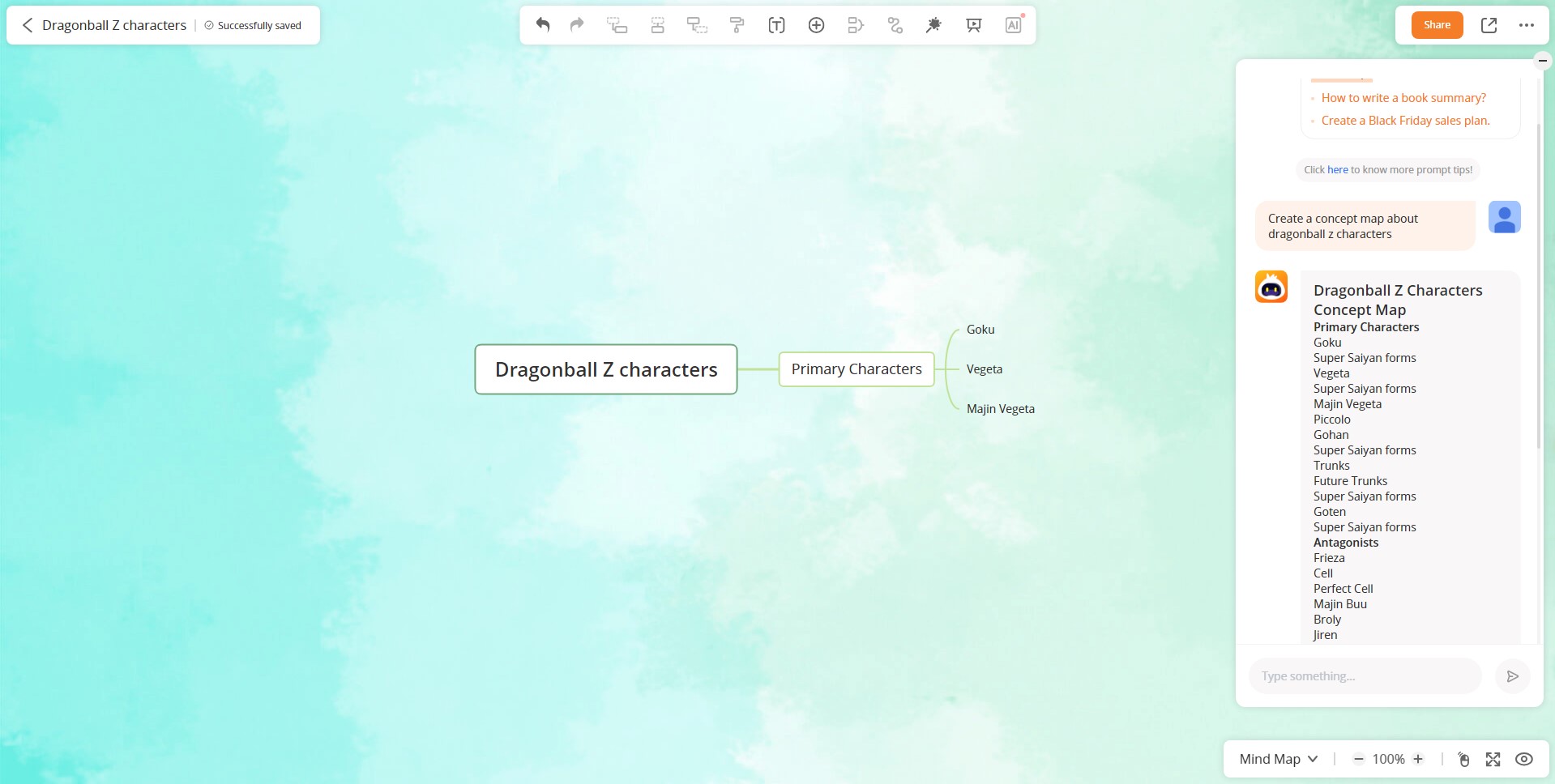The image size is (1555, 784).
Task: Insert a topic before the selected node
Action: (657, 25)
